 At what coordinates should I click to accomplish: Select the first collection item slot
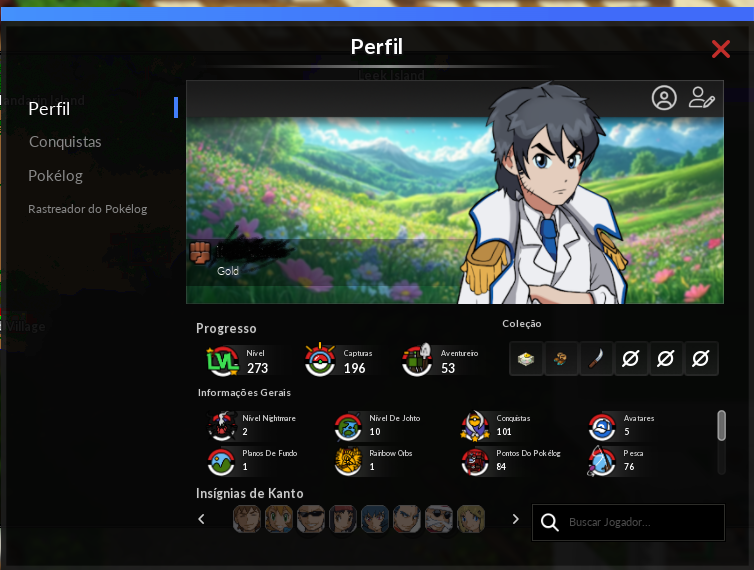tap(526, 358)
